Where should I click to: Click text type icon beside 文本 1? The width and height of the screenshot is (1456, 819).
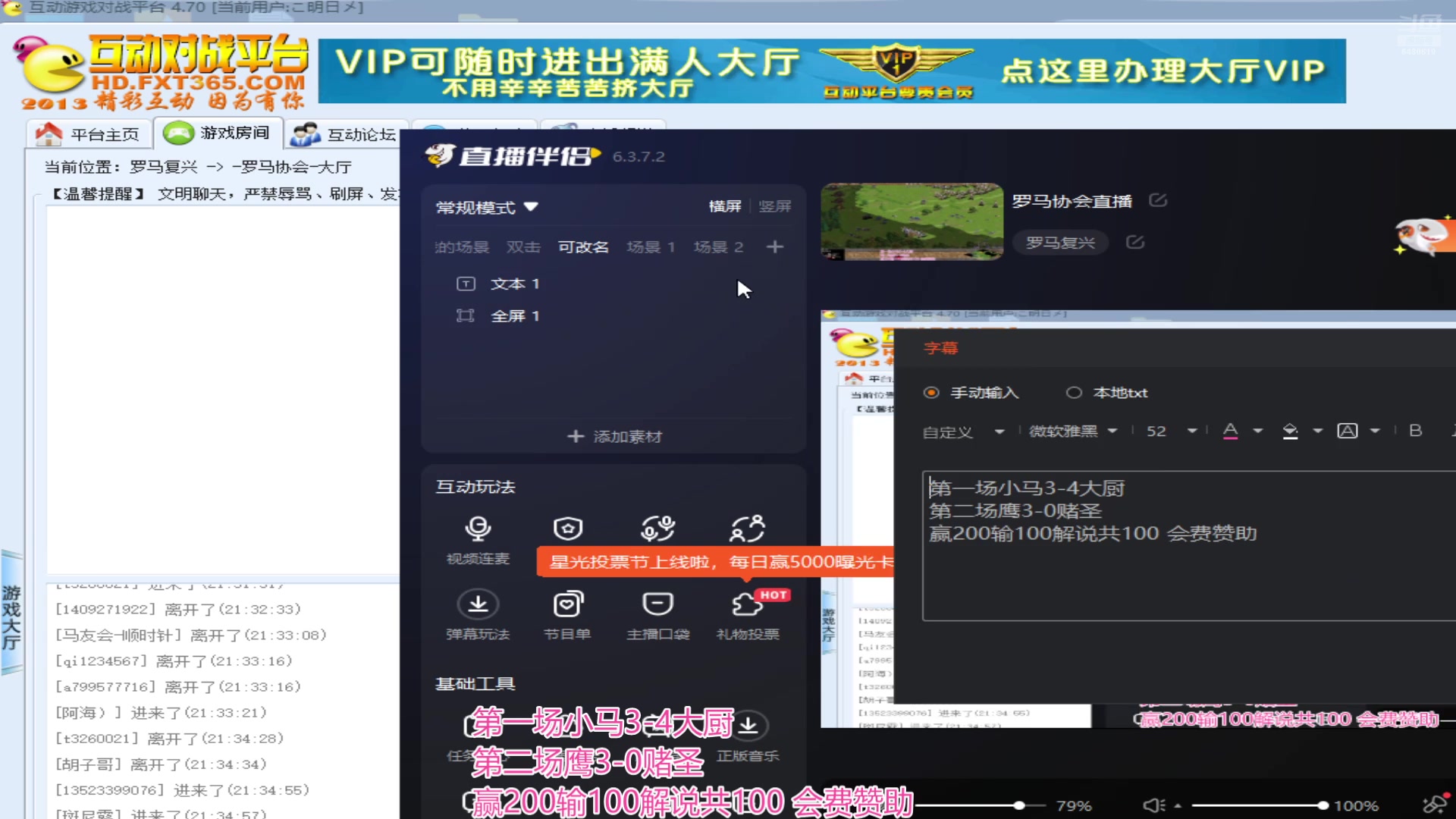pos(466,284)
